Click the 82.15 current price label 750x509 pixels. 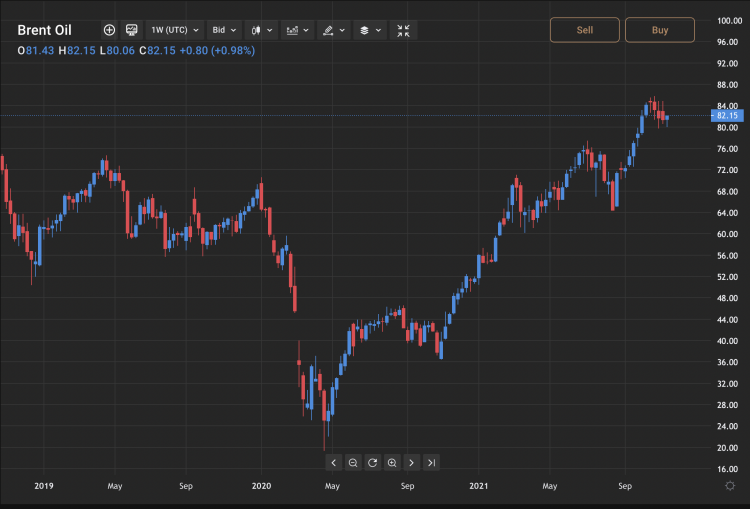[727, 115]
